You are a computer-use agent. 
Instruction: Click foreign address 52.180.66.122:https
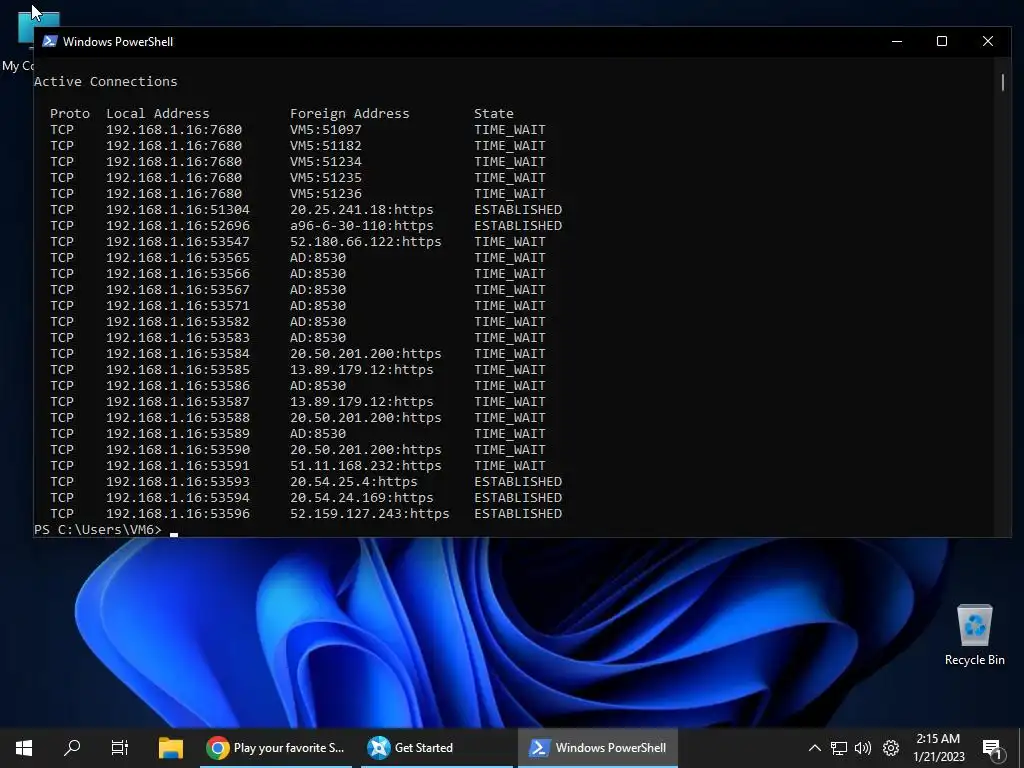[366, 242]
